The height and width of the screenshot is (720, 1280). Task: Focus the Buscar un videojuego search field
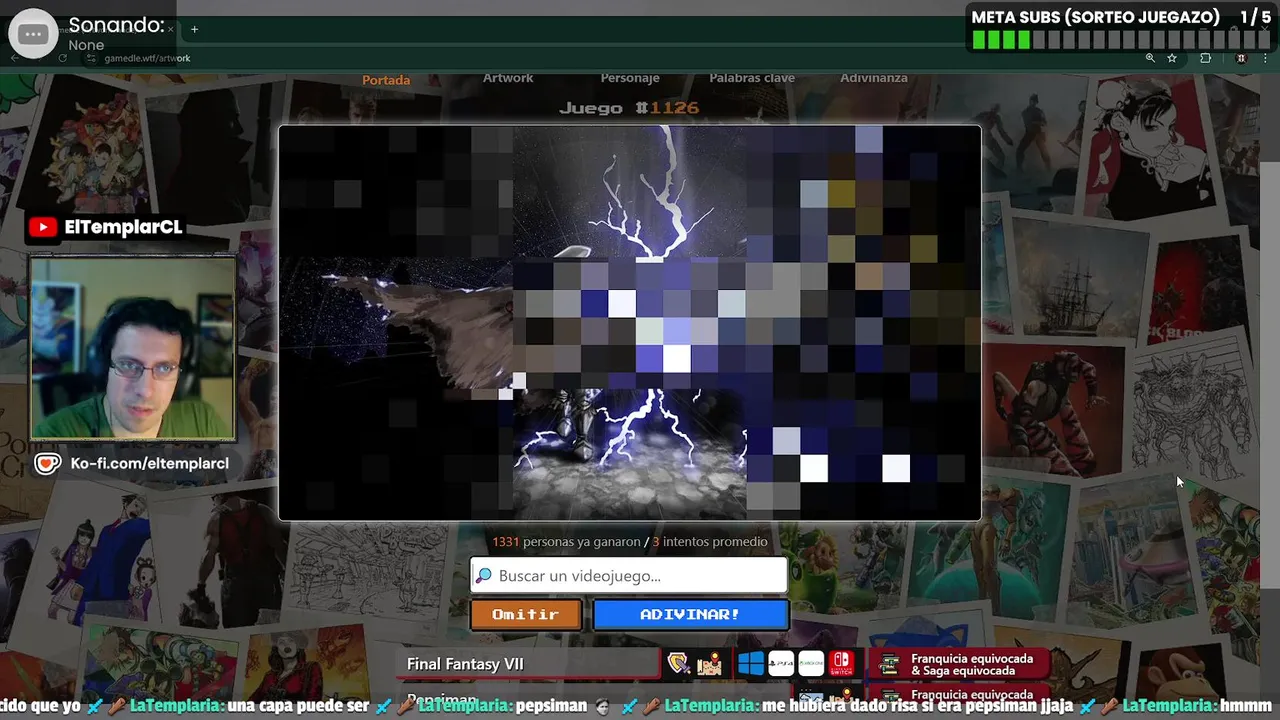(629, 576)
